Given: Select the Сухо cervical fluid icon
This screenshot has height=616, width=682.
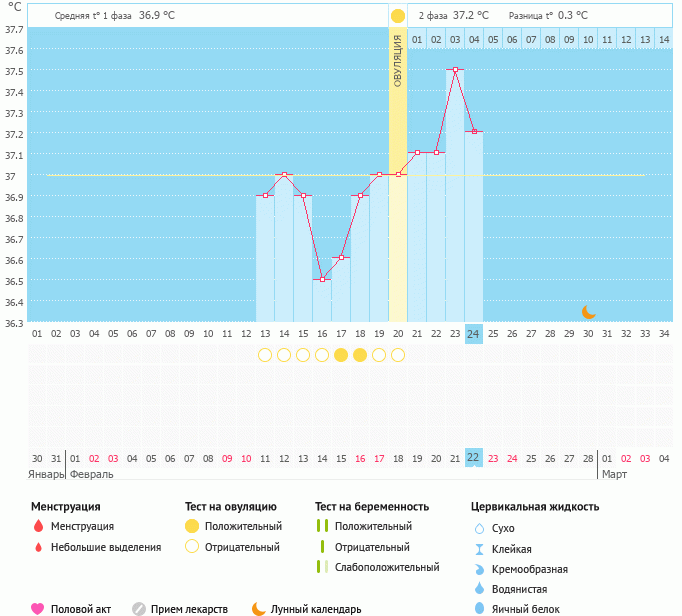Looking at the screenshot, I should tap(479, 528).
